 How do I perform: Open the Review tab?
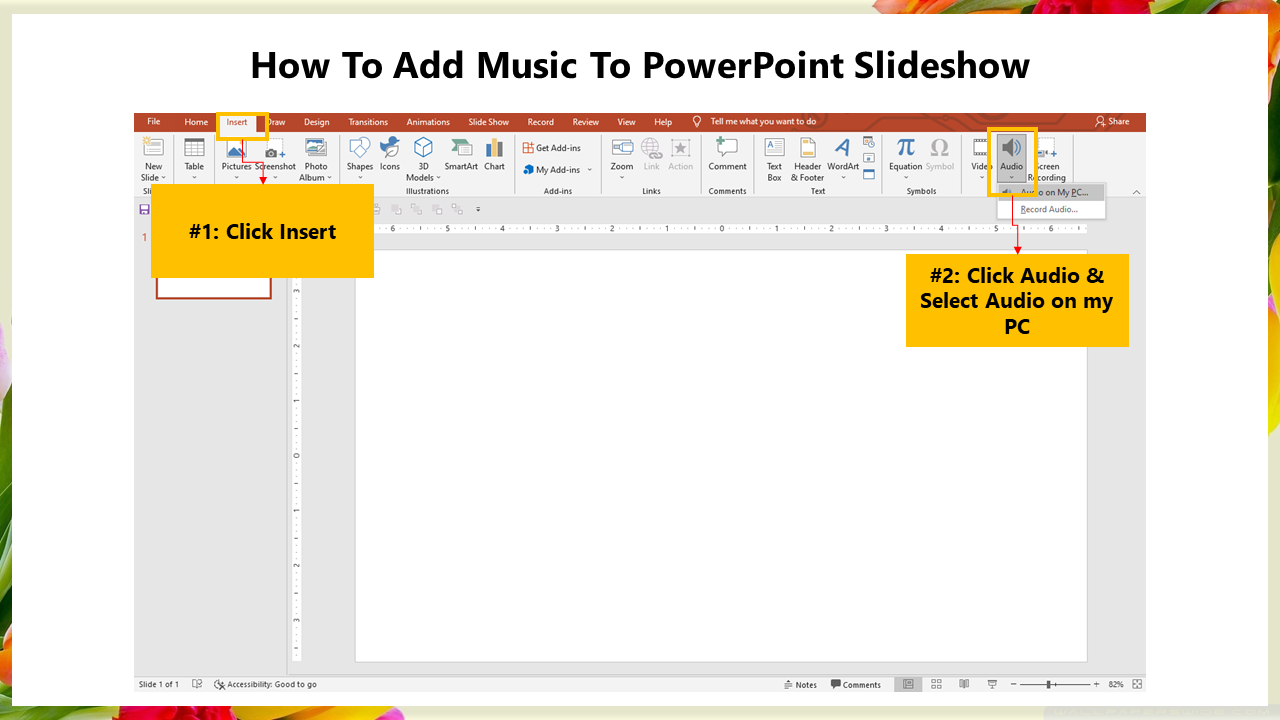[586, 122]
